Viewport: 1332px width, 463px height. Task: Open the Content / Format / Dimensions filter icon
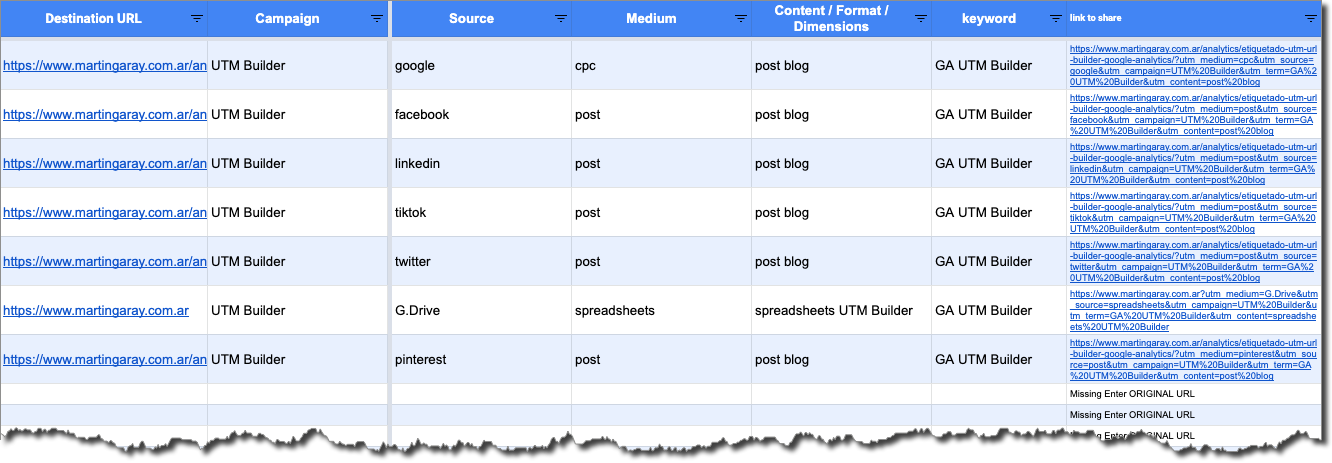click(921, 18)
